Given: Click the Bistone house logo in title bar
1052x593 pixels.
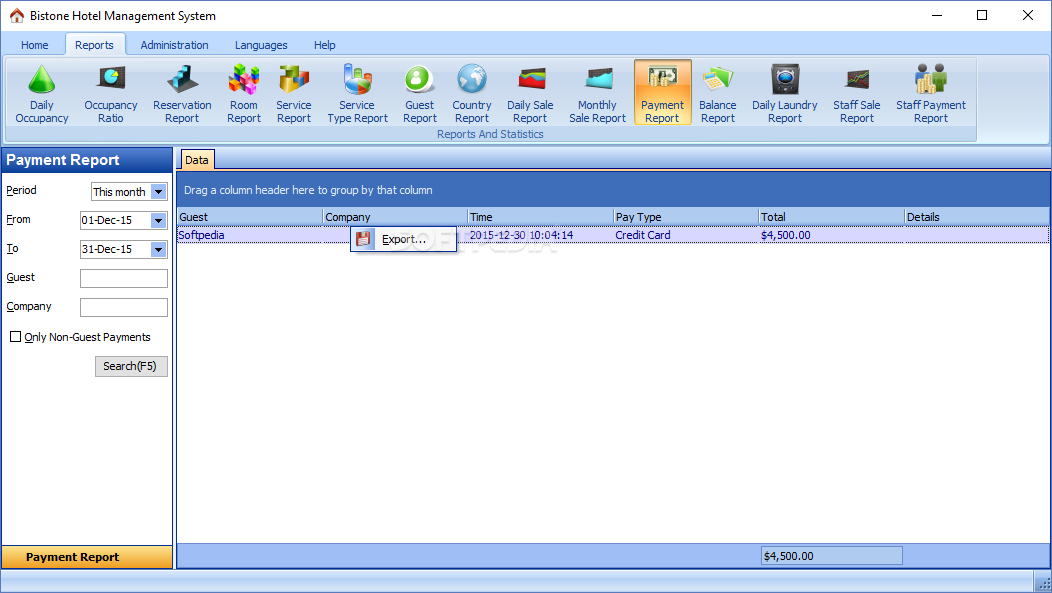Looking at the screenshot, I should point(17,15).
